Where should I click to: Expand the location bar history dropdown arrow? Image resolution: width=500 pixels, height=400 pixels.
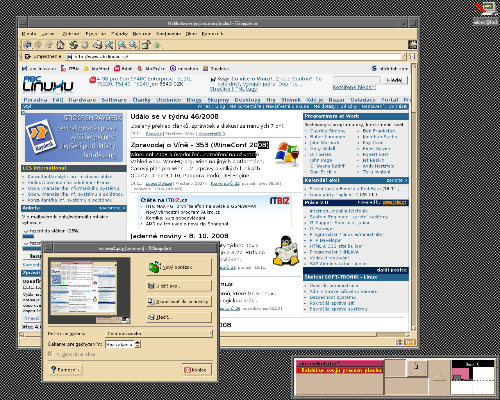point(404,56)
